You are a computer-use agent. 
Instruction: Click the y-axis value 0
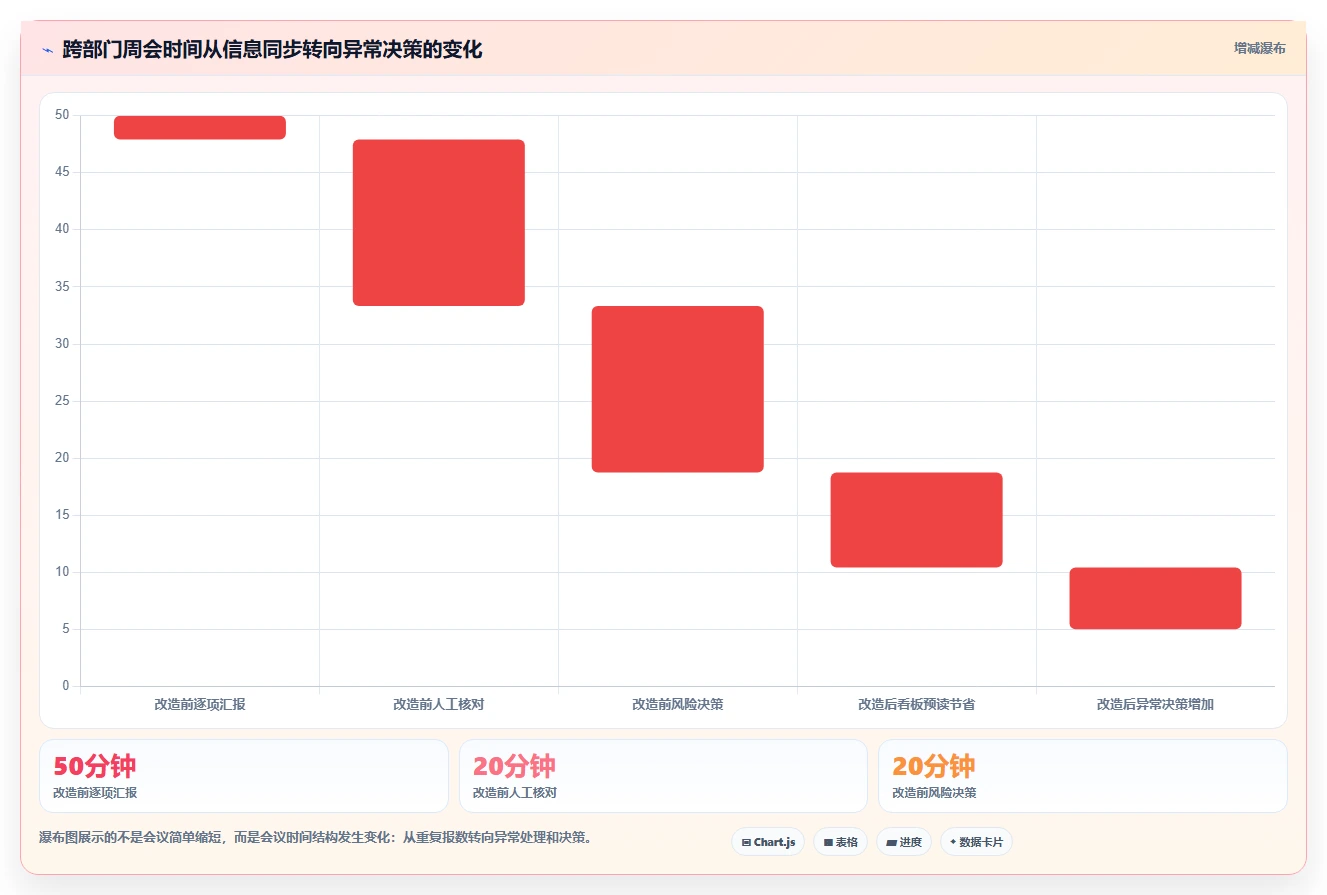pyautogui.click(x=66, y=686)
